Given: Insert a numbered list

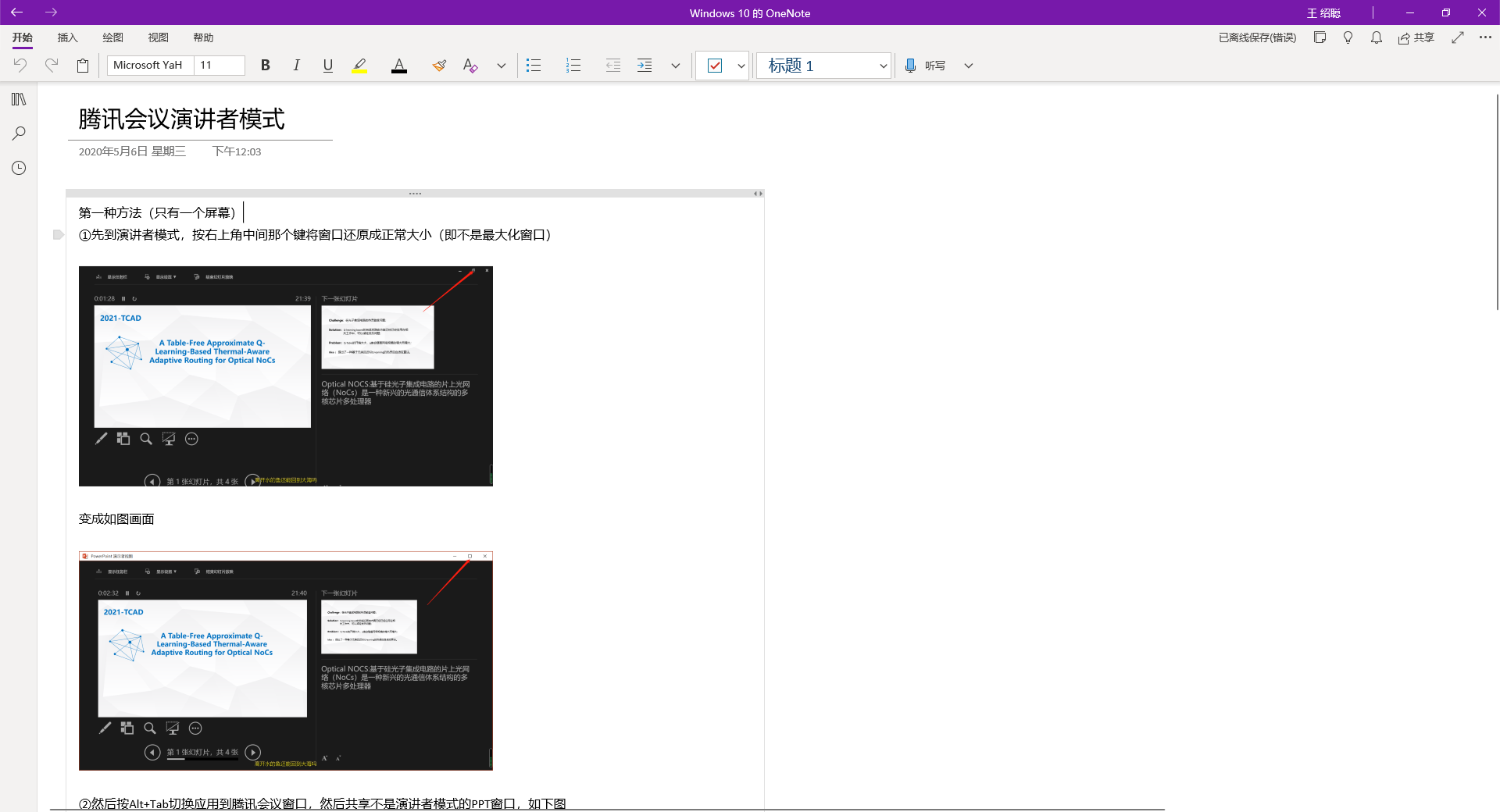Looking at the screenshot, I should 573,66.
